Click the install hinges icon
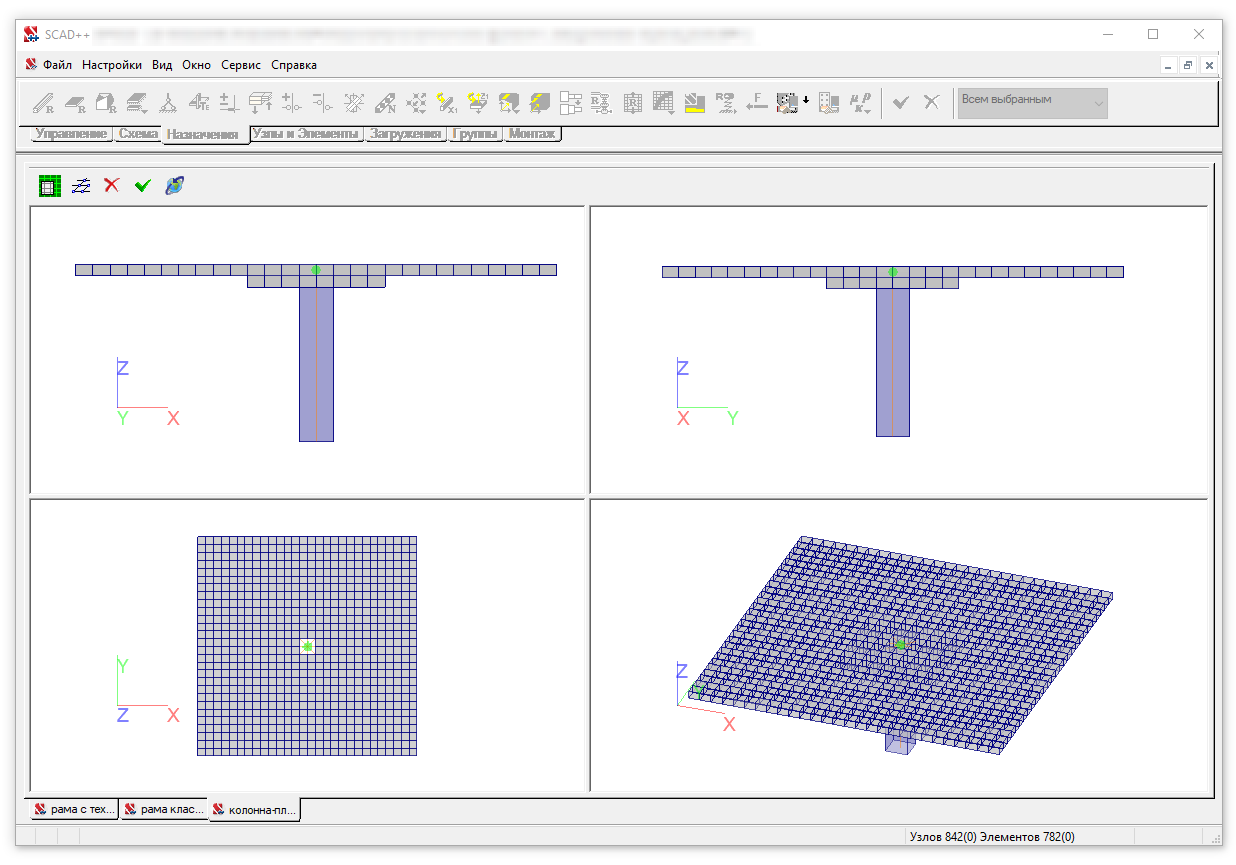Screen dimensions: 1236x865 coord(291,102)
